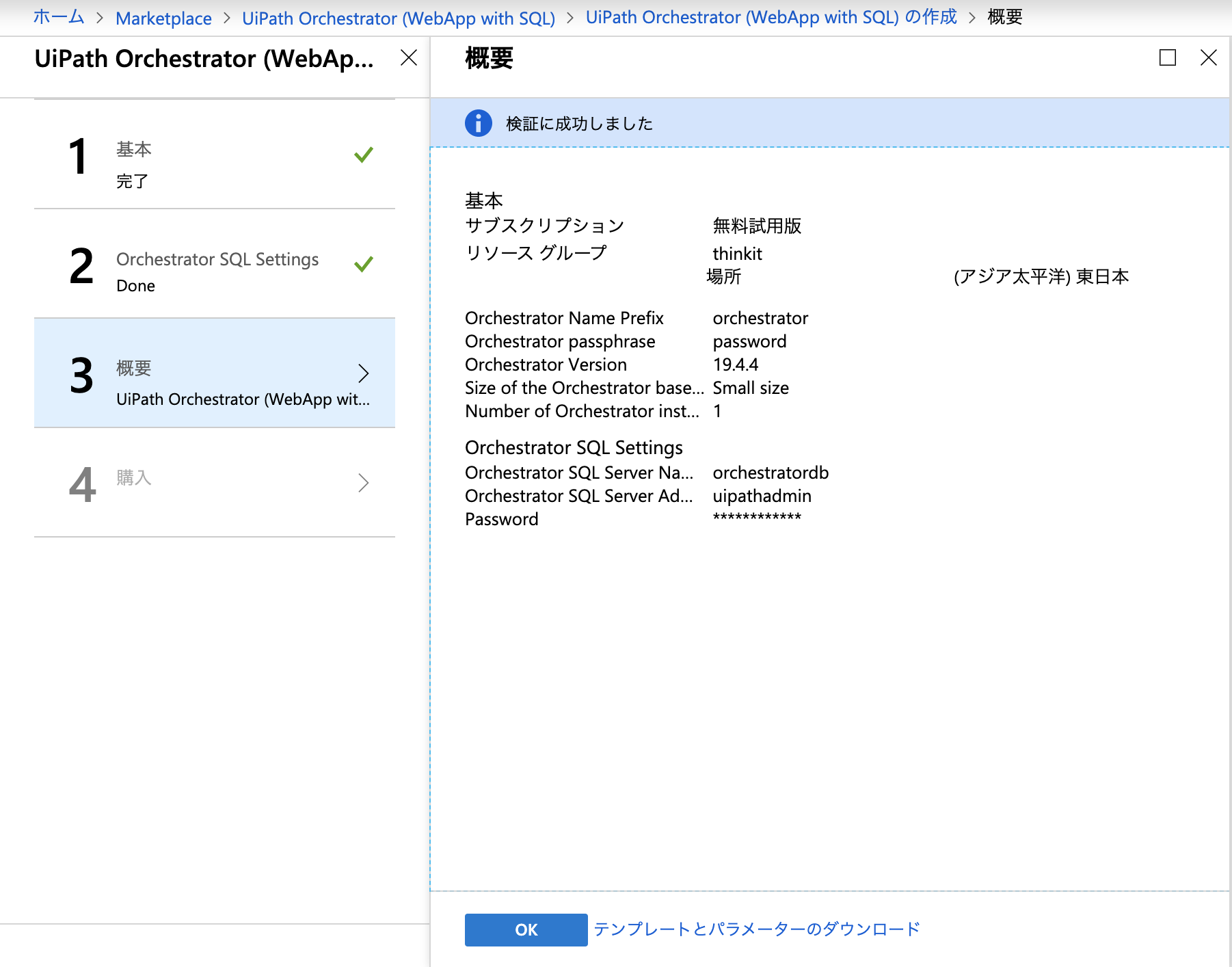Click Number of Orchestrator inst... label

tap(582, 411)
